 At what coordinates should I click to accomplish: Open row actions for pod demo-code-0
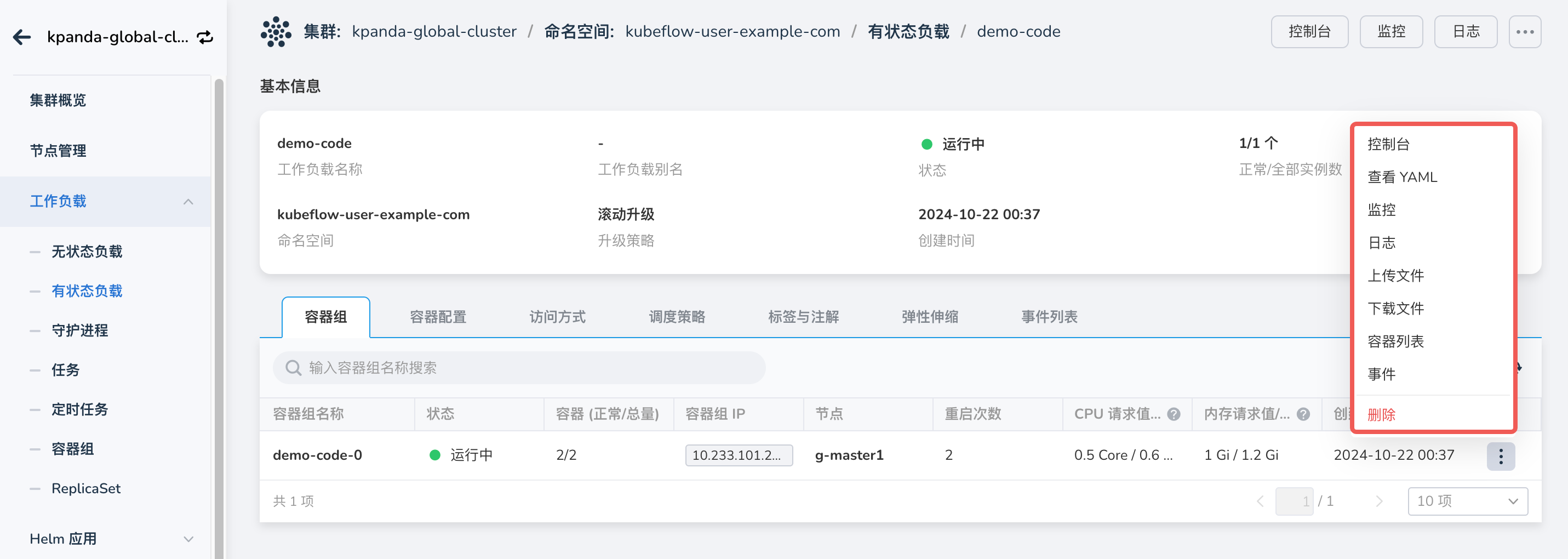click(1501, 455)
